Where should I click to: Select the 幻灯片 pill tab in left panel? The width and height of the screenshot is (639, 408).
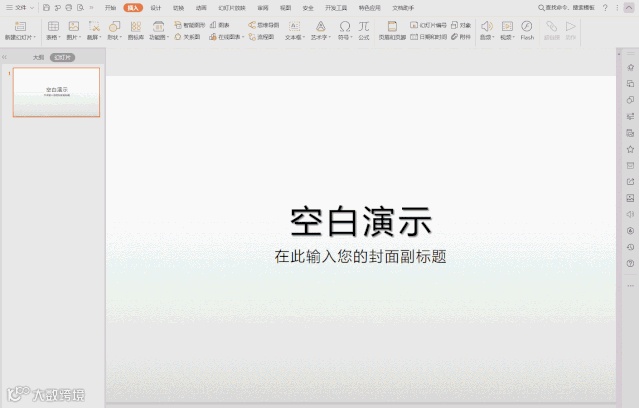[x=62, y=57]
